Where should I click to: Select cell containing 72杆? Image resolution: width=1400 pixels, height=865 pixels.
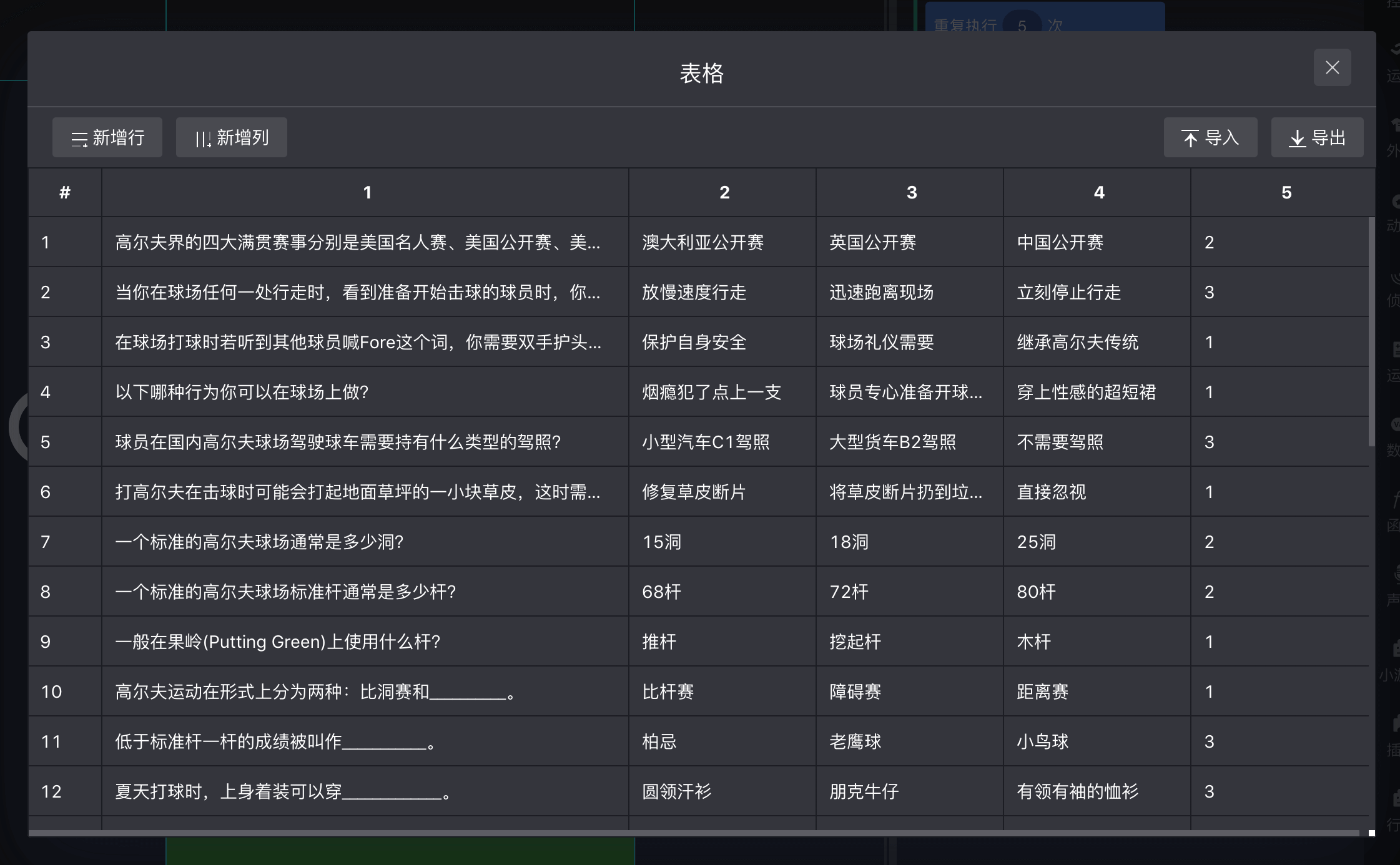849,592
